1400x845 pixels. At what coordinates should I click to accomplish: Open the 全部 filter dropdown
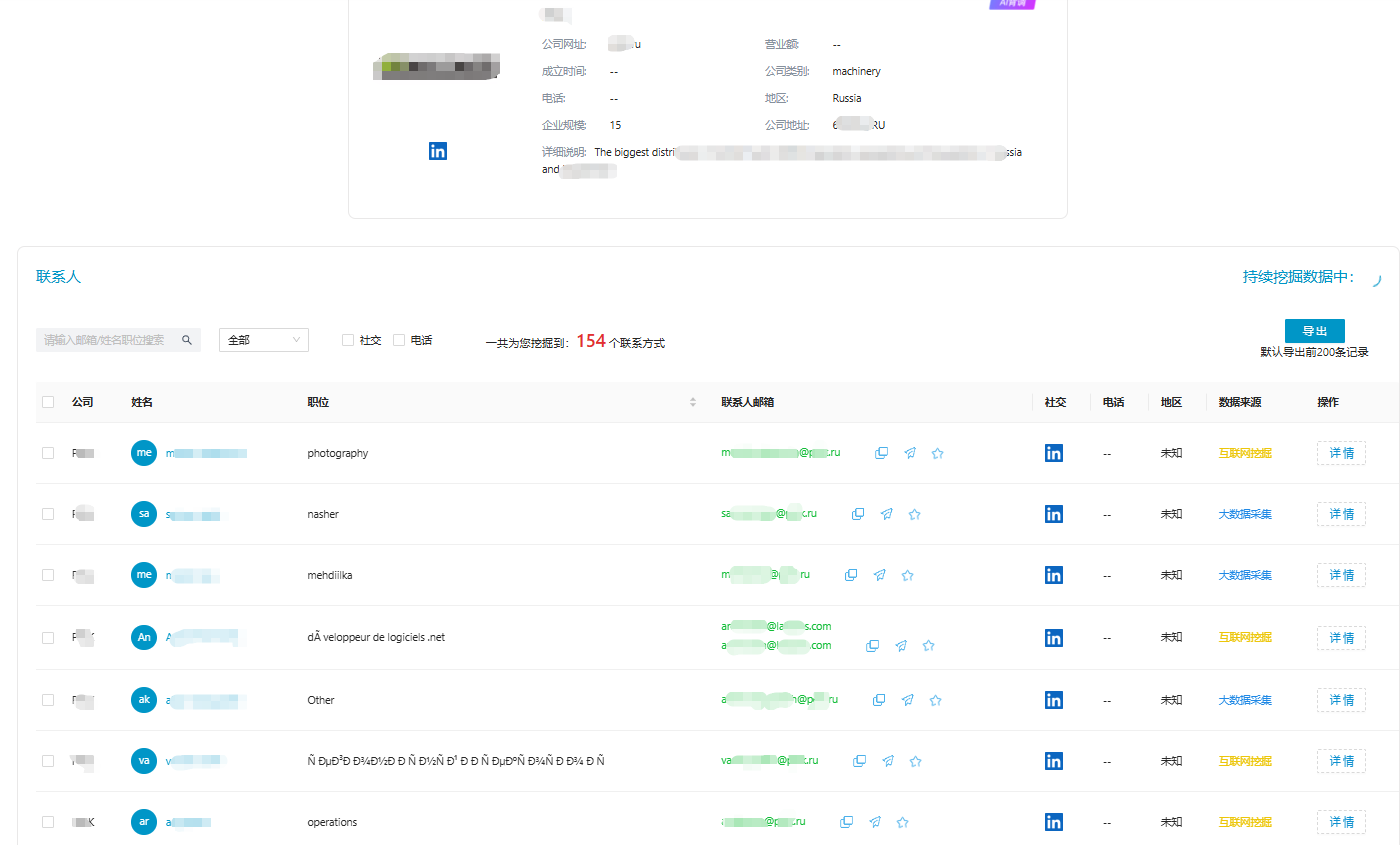pyautogui.click(x=264, y=340)
